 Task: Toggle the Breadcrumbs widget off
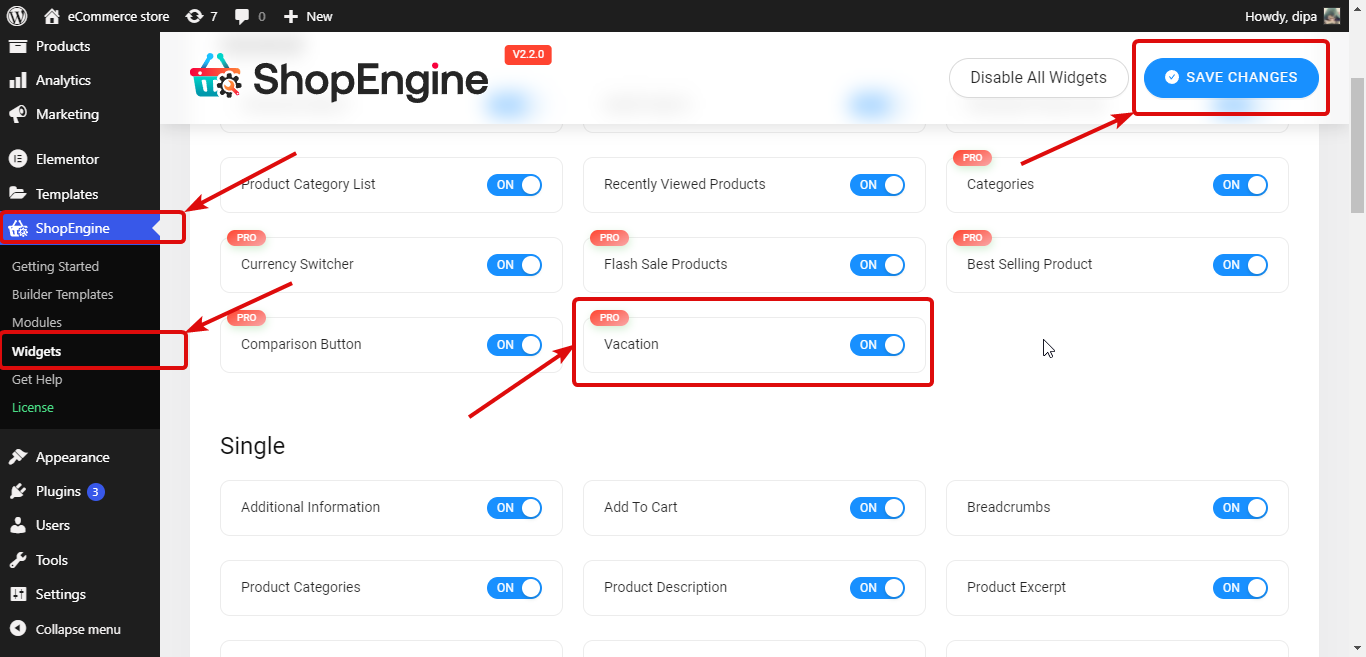pos(1240,507)
